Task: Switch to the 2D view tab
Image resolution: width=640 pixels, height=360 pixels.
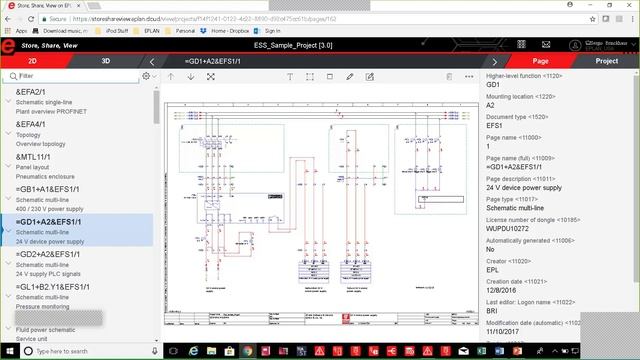Action: pos(32,61)
